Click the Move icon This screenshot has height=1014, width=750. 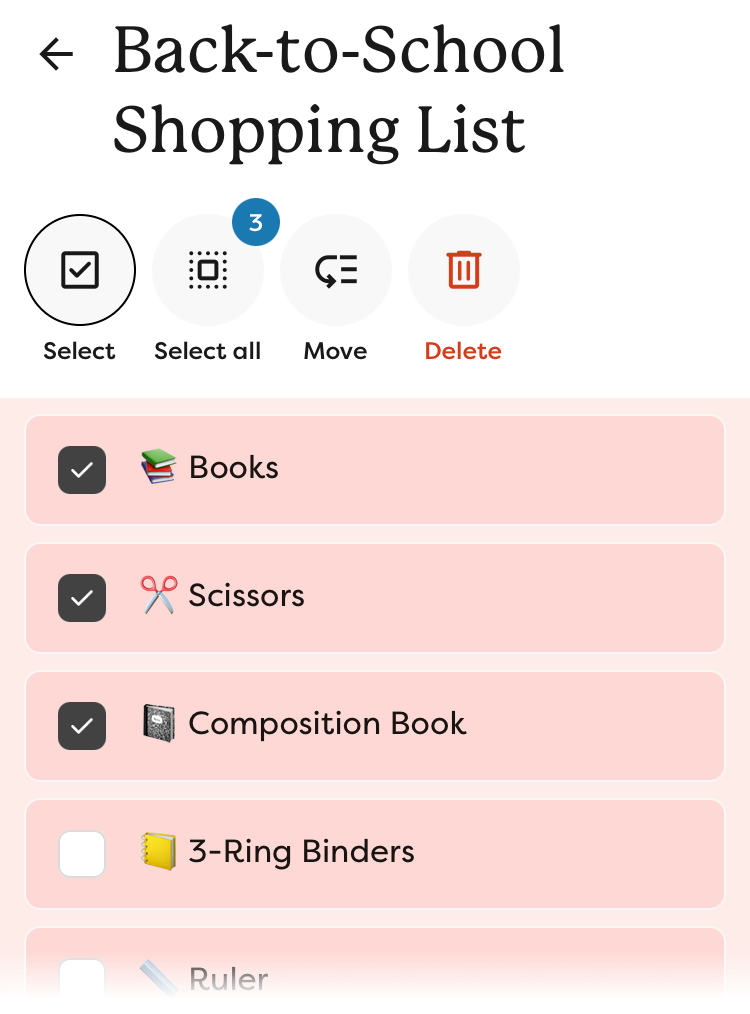pos(336,270)
